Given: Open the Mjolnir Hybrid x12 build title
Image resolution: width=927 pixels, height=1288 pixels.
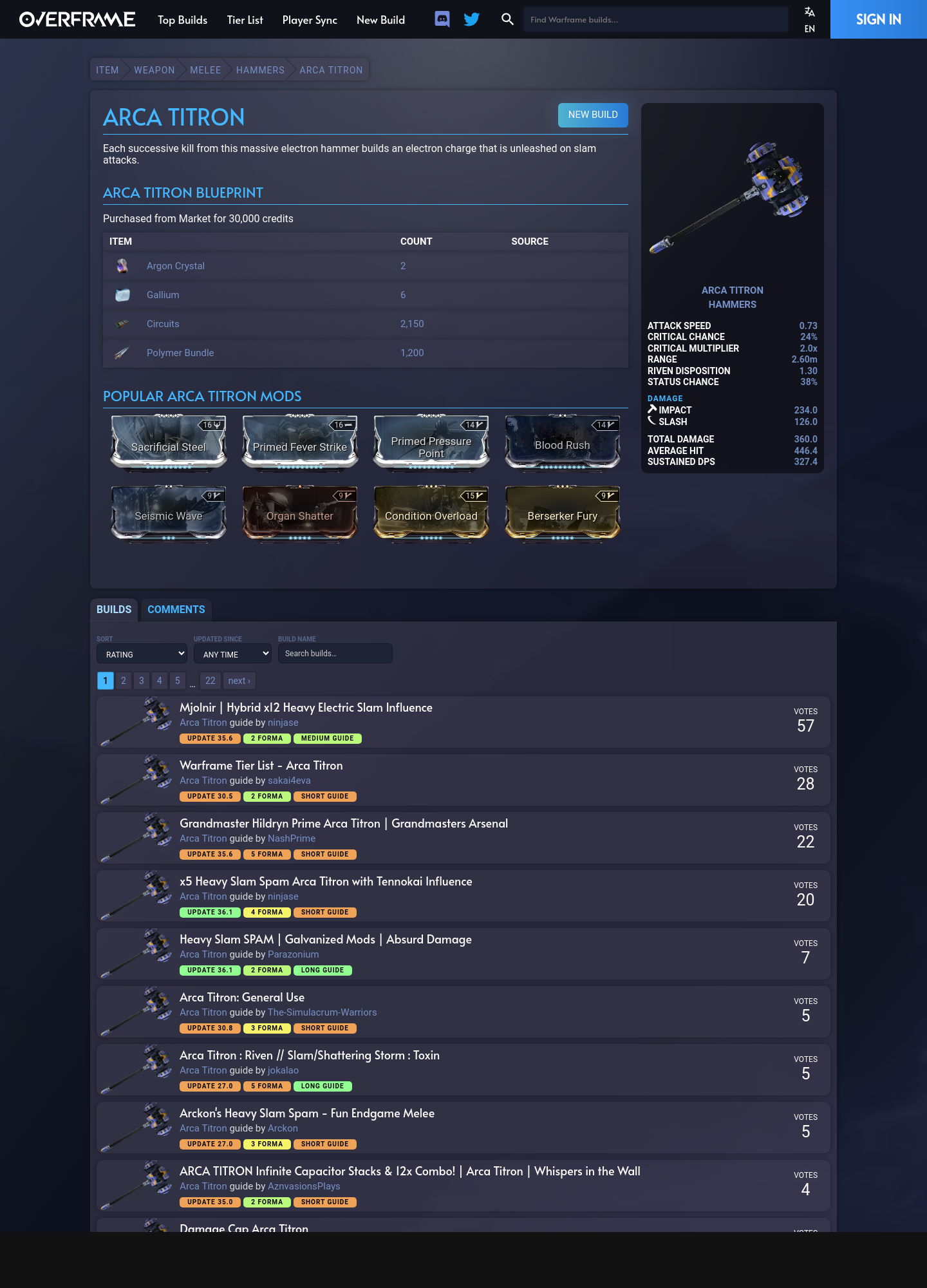Looking at the screenshot, I should coord(306,707).
